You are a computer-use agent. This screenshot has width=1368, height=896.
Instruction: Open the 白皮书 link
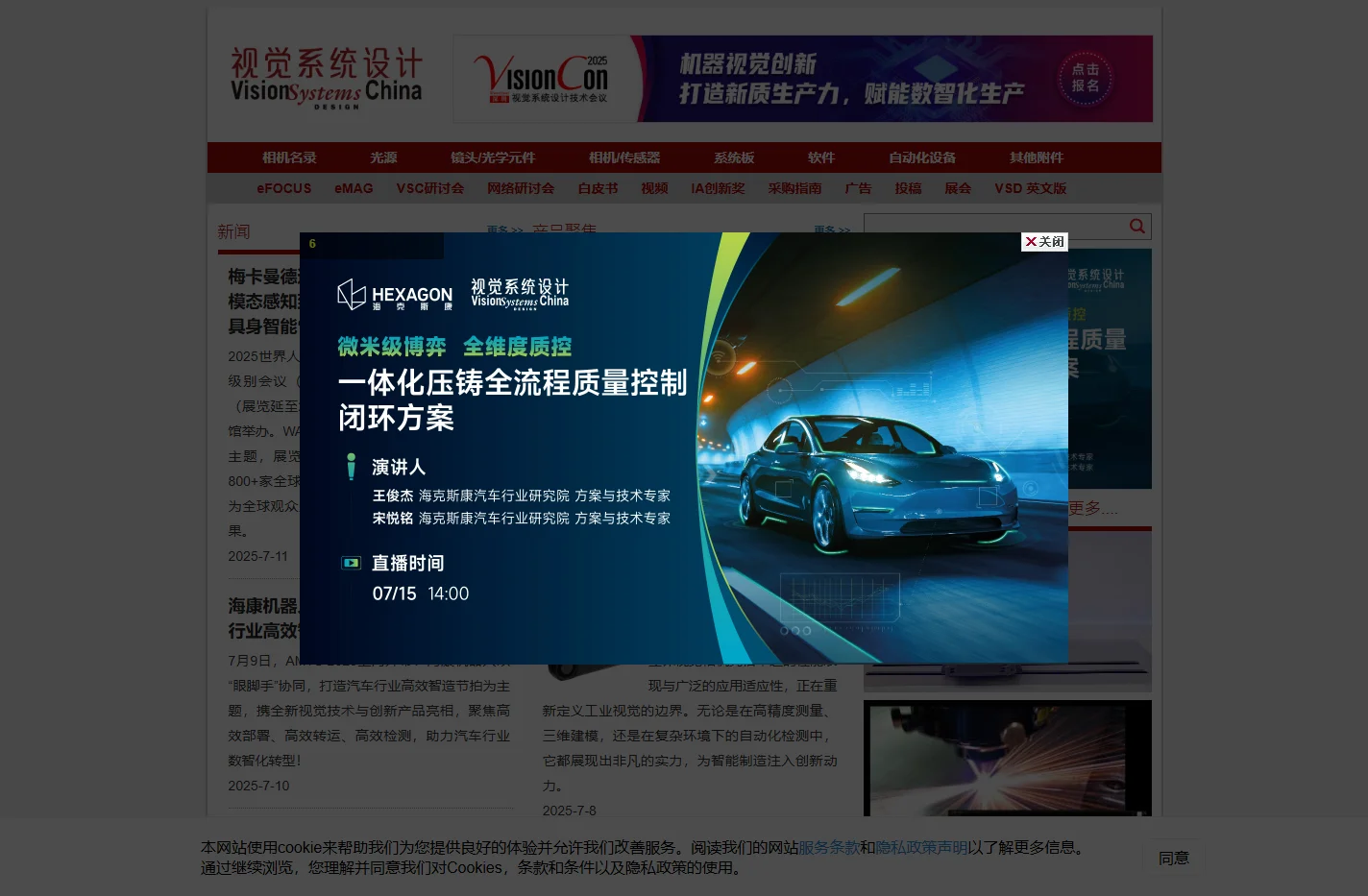pos(598,188)
